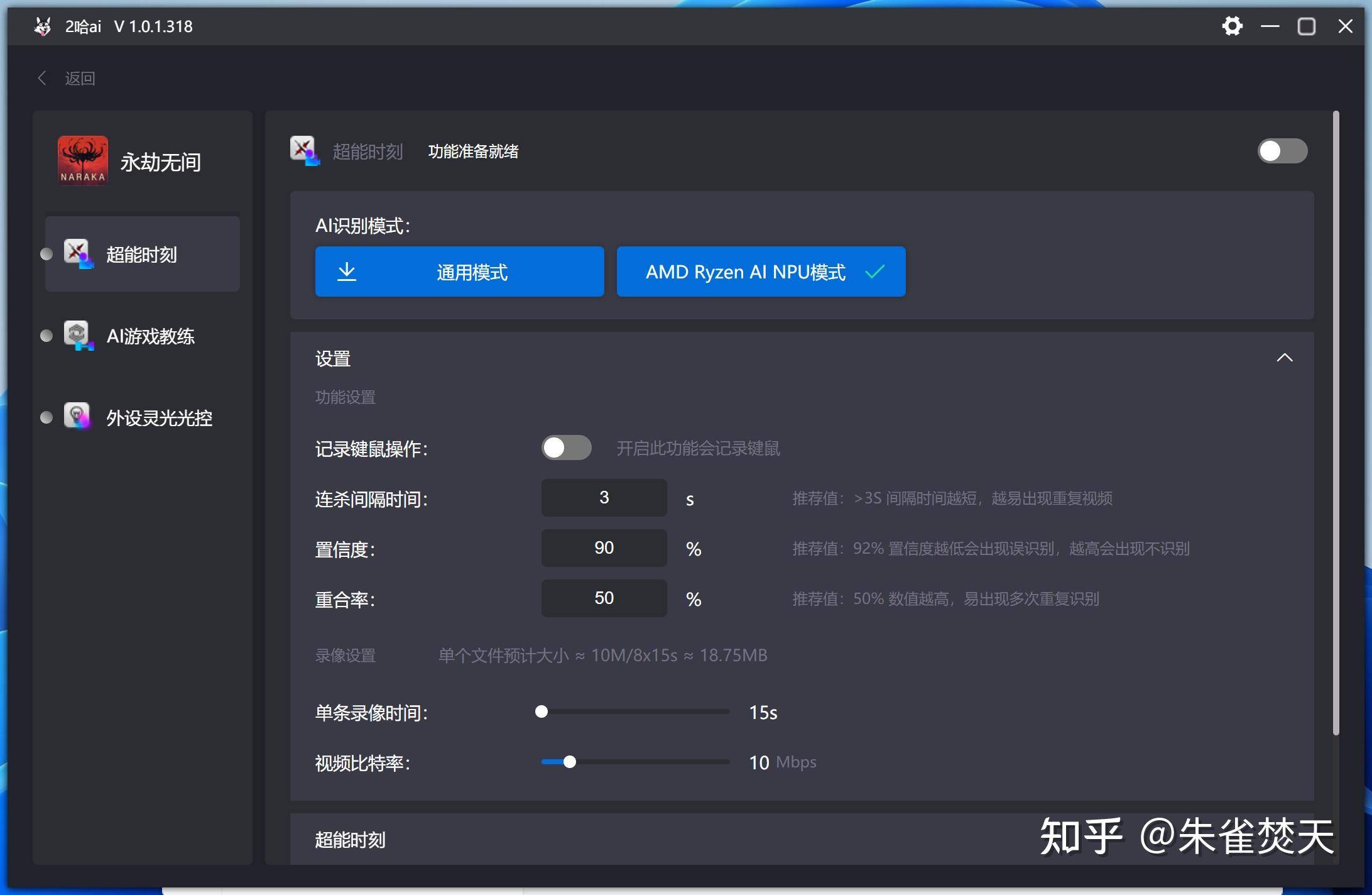This screenshot has width=1372, height=895.
Task: Click the 视频比特率 slider handle
Action: click(570, 762)
